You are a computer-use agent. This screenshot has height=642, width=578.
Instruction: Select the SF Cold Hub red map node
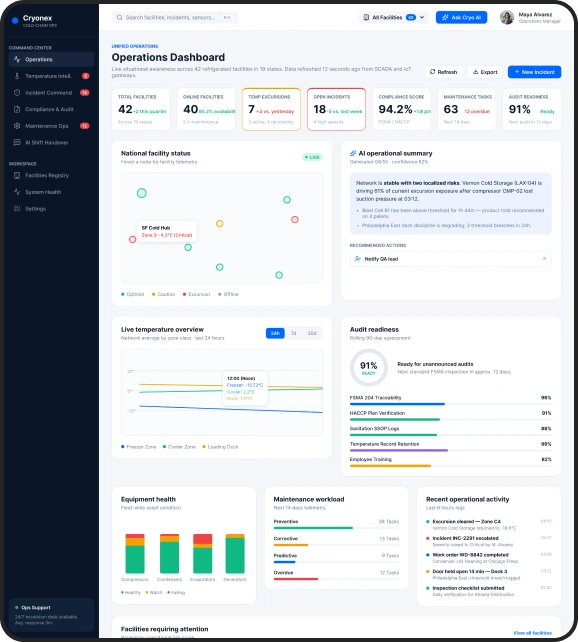click(x=132, y=240)
